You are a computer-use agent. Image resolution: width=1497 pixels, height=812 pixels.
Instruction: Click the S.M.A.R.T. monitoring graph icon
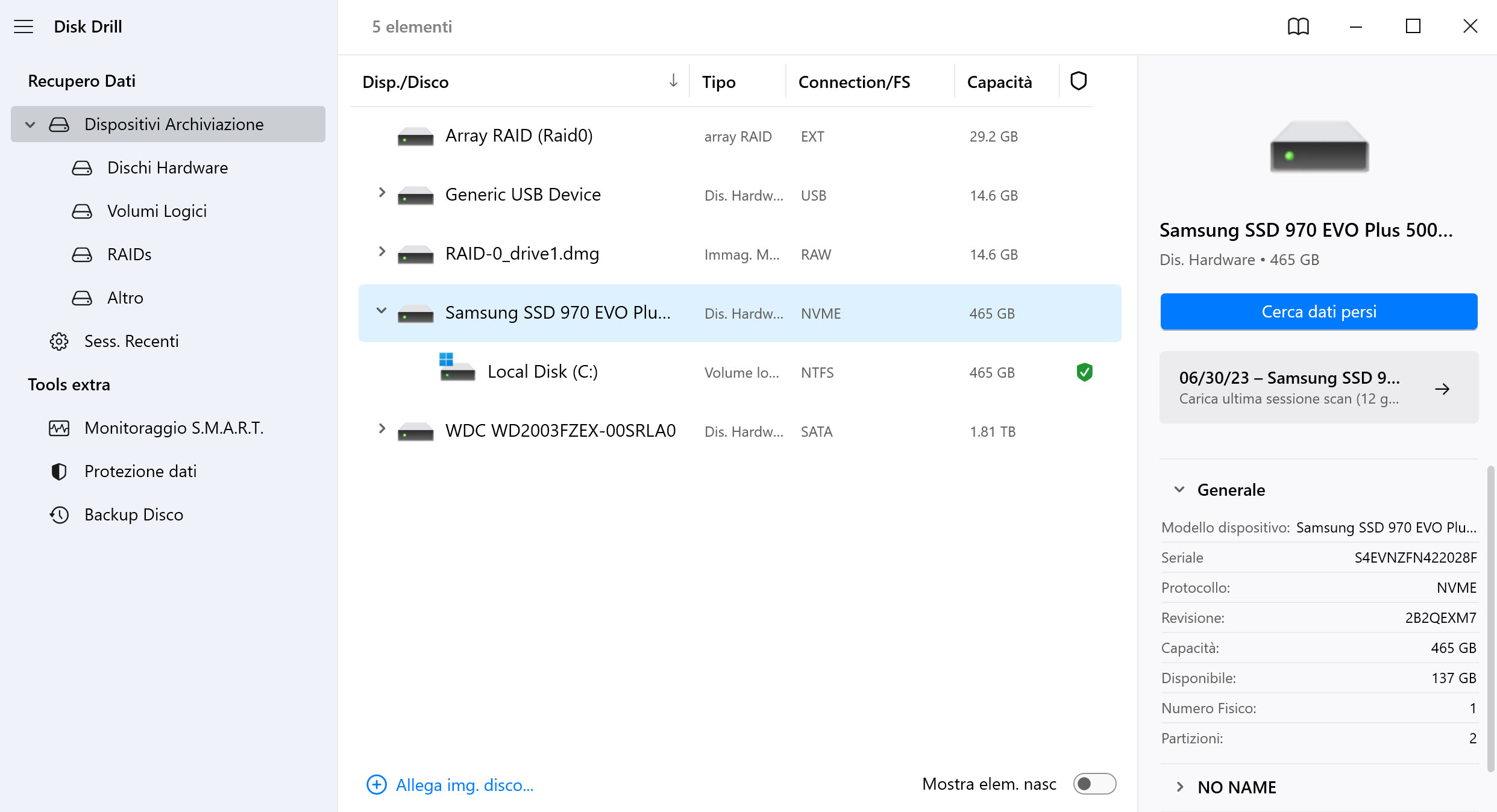tap(59, 428)
